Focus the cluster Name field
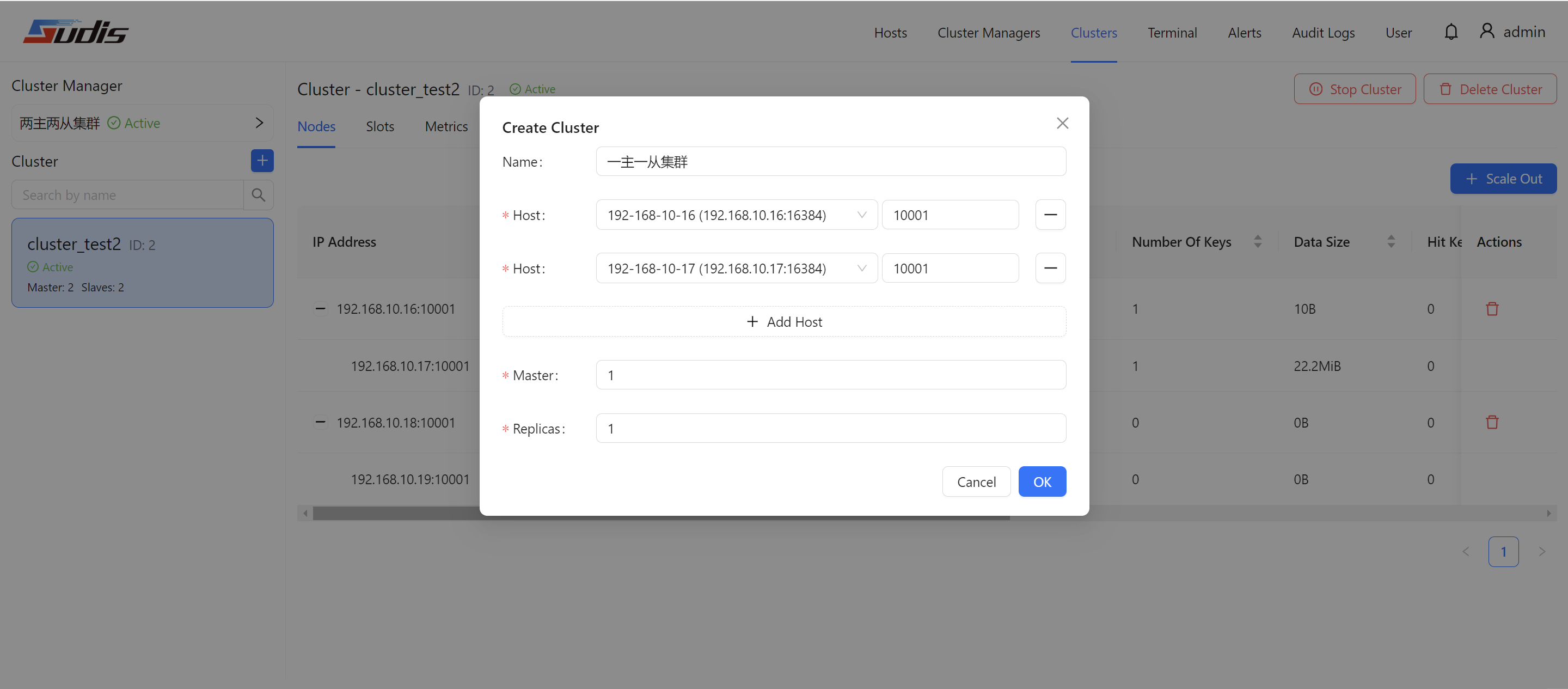The height and width of the screenshot is (689, 1568). pos(831,161)
